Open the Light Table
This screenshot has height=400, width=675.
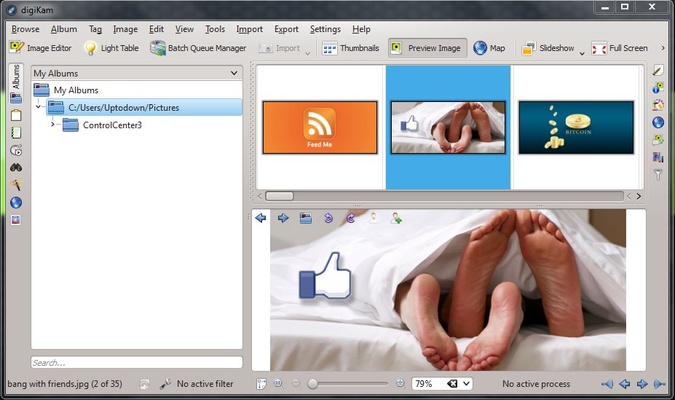111,48
